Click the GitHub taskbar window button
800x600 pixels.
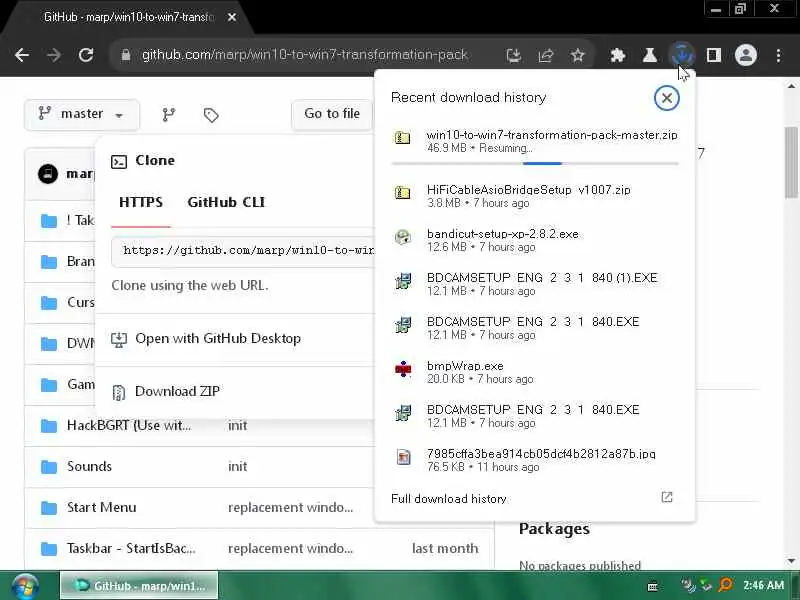139,586
